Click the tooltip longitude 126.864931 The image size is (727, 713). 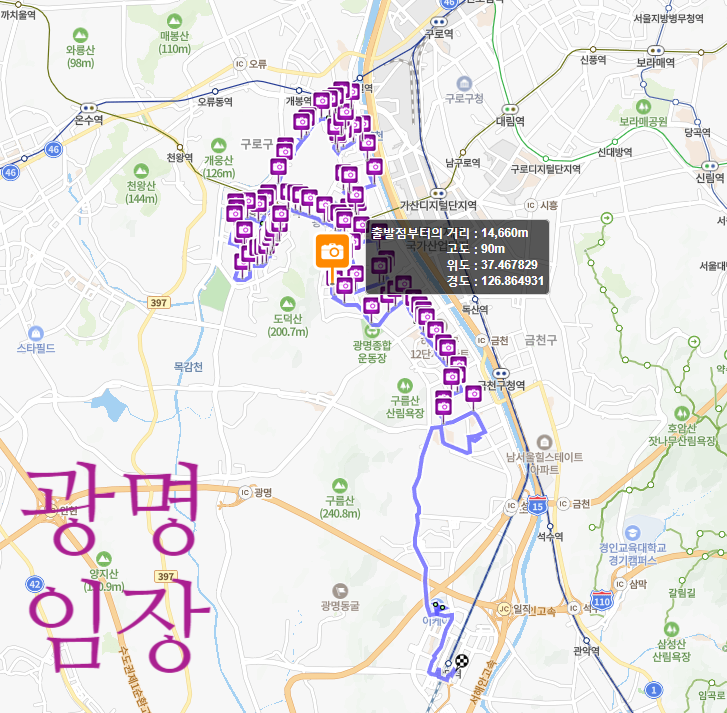click(x=512, y=281)
